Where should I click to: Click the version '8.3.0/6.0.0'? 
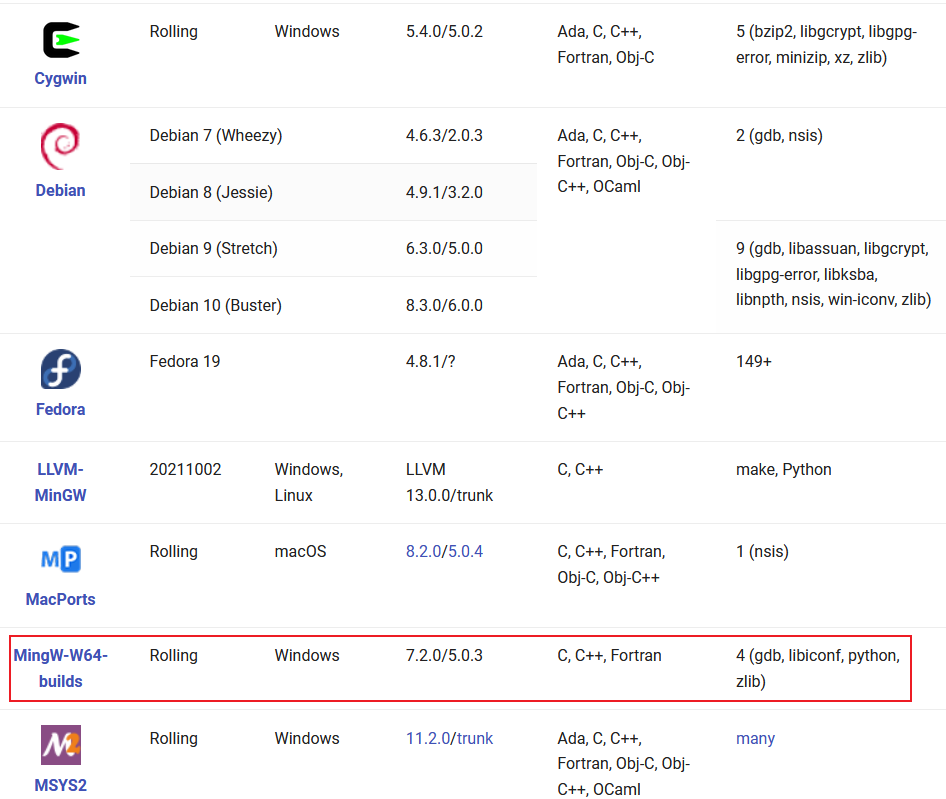coord(444,305)
